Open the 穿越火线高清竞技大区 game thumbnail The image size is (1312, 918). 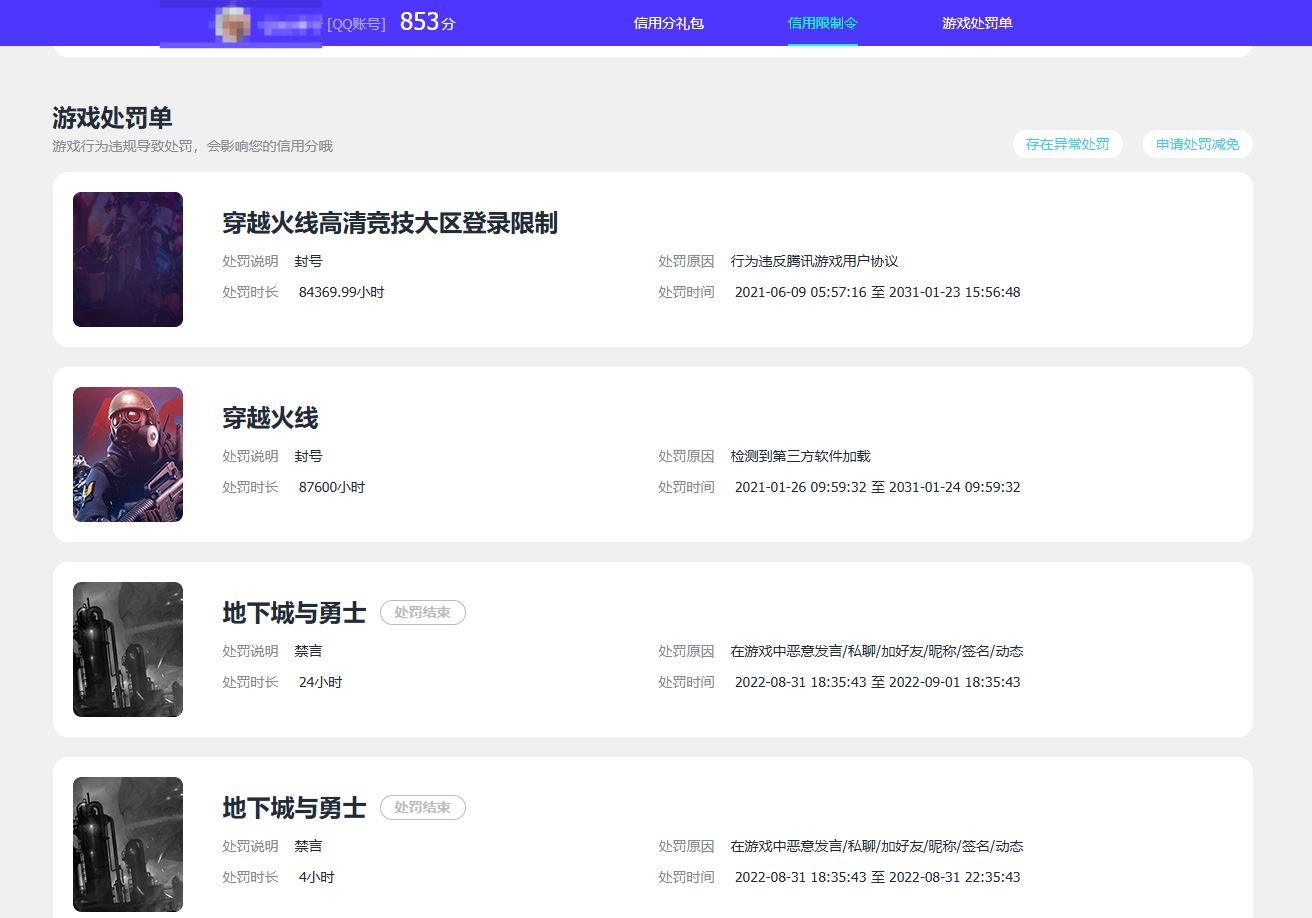(128, 260)
